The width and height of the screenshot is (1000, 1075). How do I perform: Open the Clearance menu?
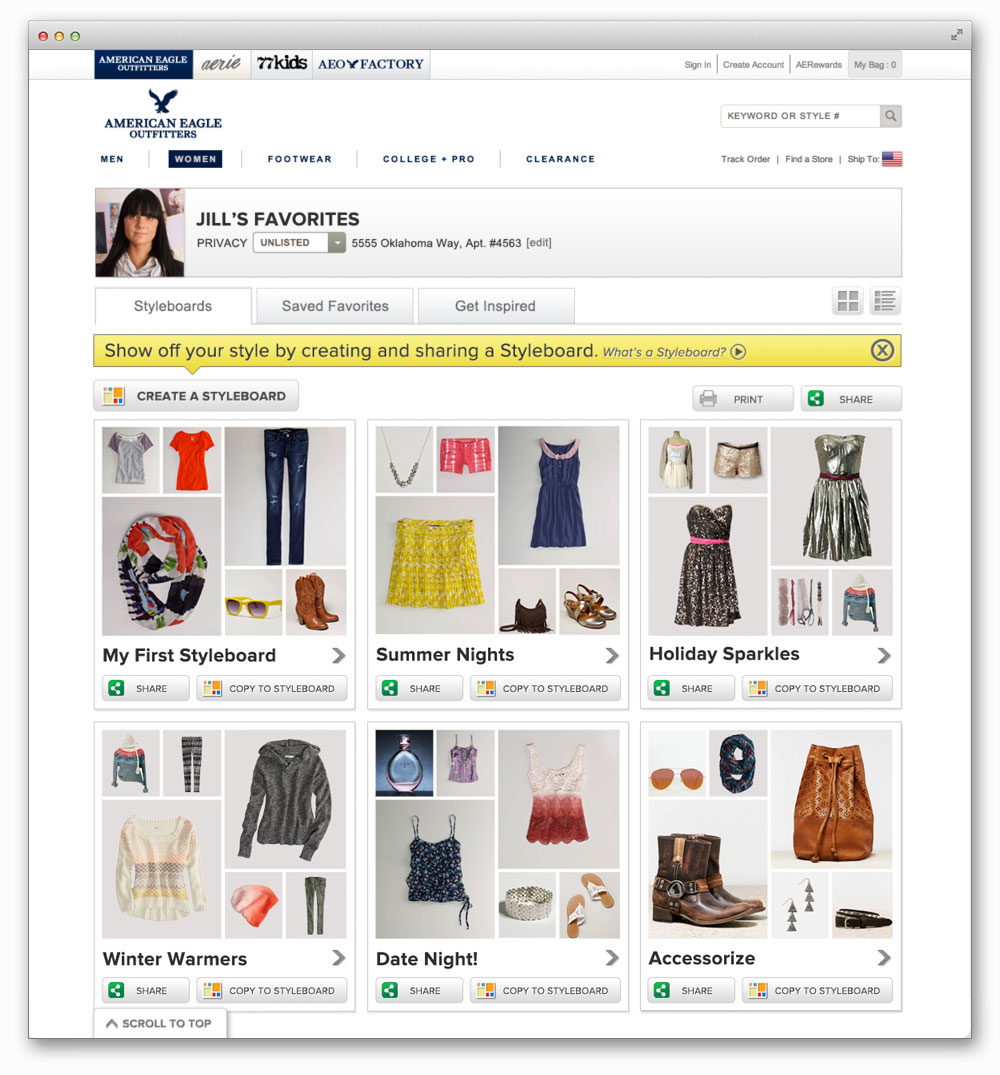pos(561,159)
